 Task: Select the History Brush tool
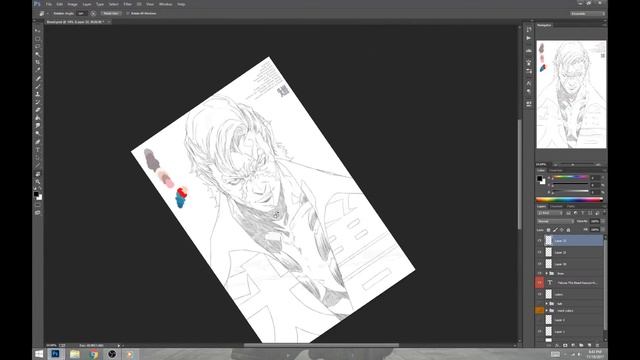(38, 102)
